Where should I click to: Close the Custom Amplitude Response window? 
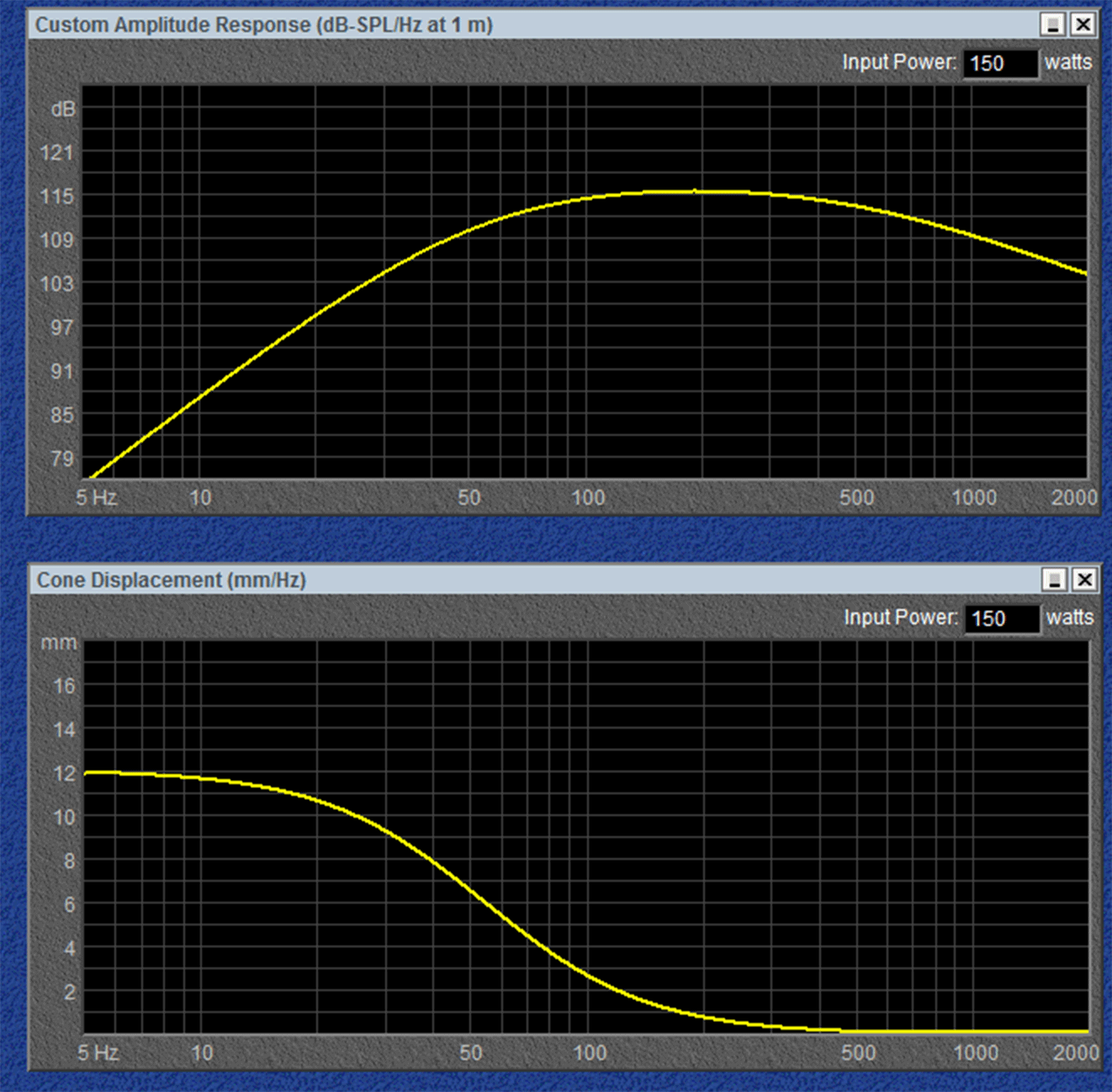click(x=1083, y=24)
